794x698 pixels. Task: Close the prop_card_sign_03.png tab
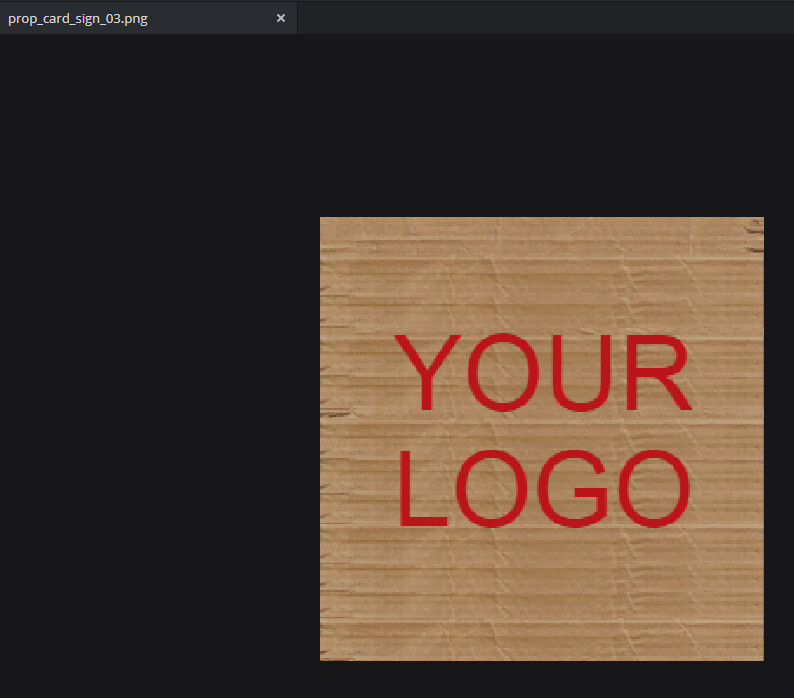tap(281, 18)
